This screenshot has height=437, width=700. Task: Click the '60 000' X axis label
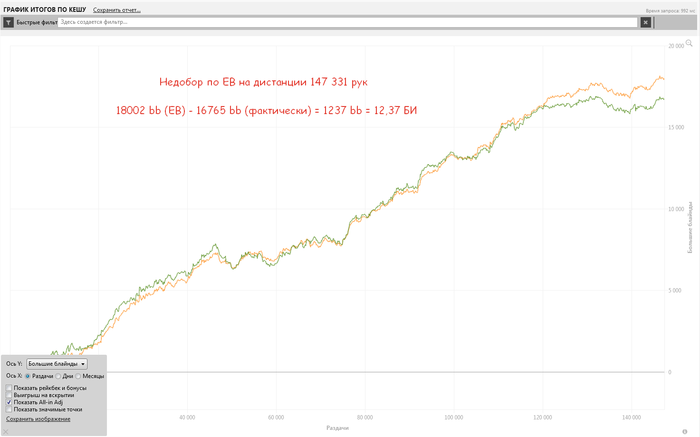pyautogui.click(x=276, y=418)
